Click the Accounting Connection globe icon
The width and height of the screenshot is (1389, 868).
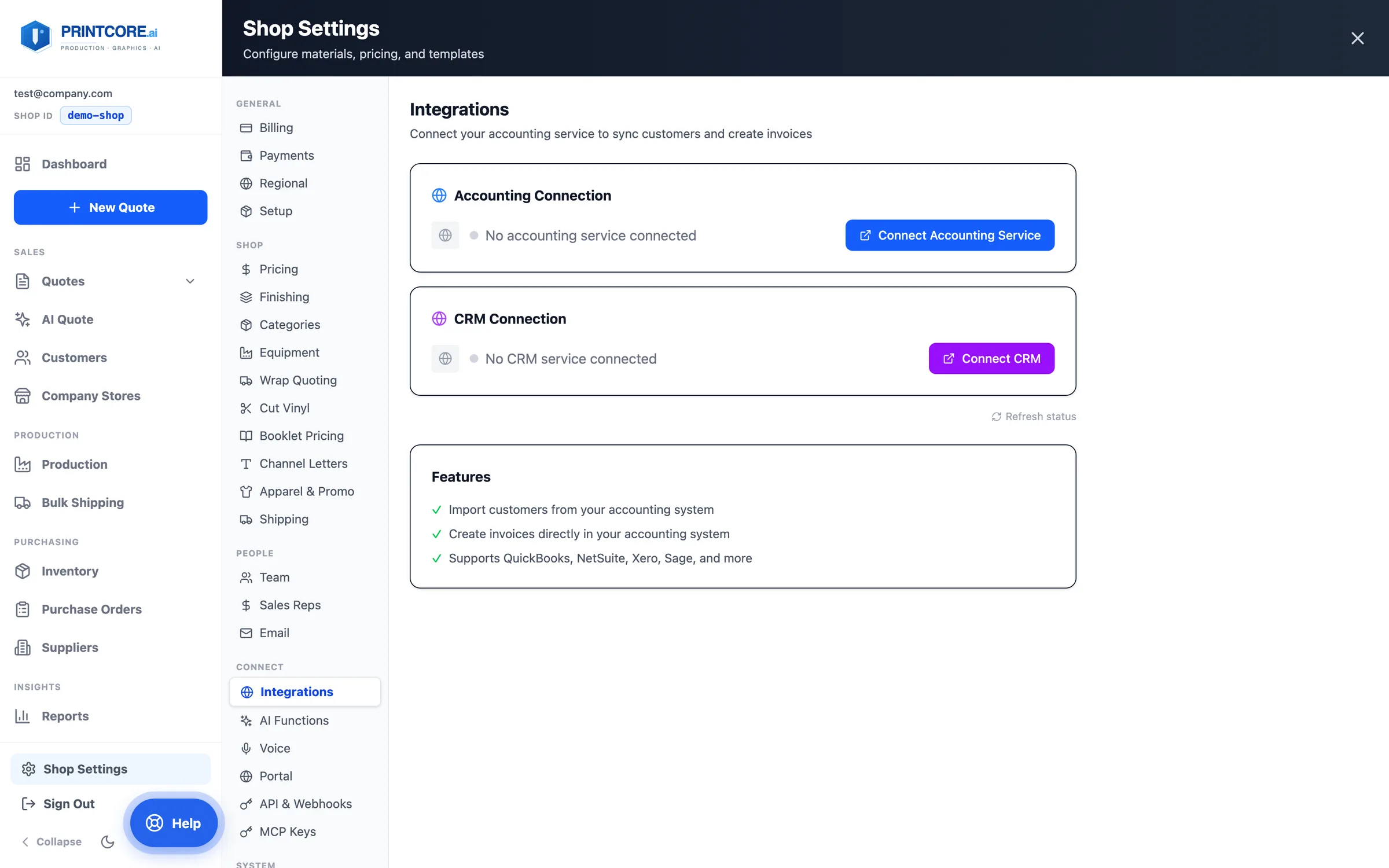tap(439, 196)
